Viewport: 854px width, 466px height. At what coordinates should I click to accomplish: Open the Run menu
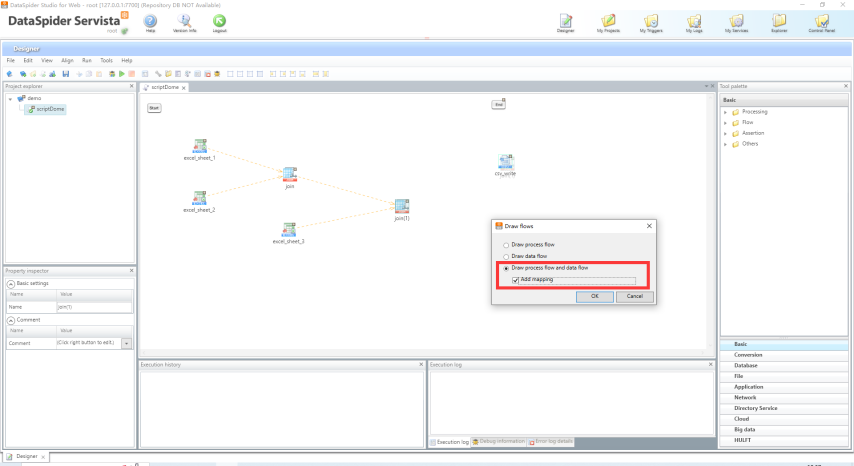click(x=87, y=60)
